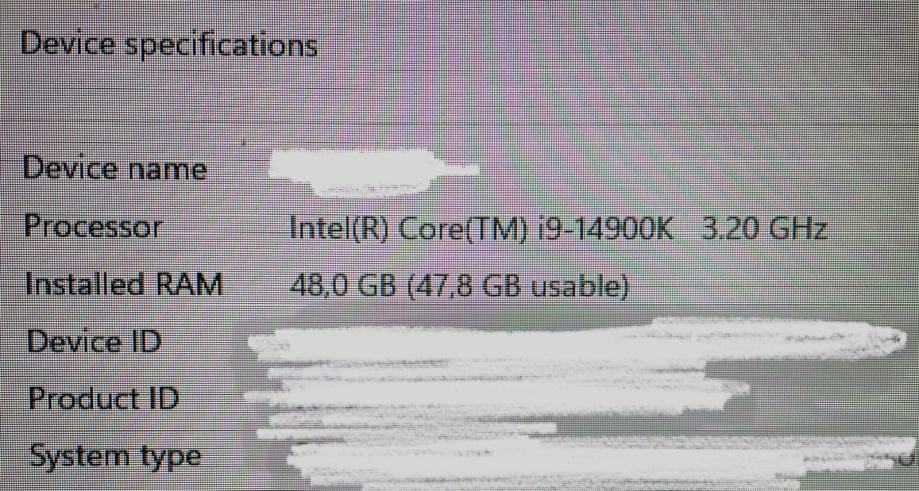The image size is (919, 491).
Task: Select the Product ID label
Action: (x=104, y=399)
